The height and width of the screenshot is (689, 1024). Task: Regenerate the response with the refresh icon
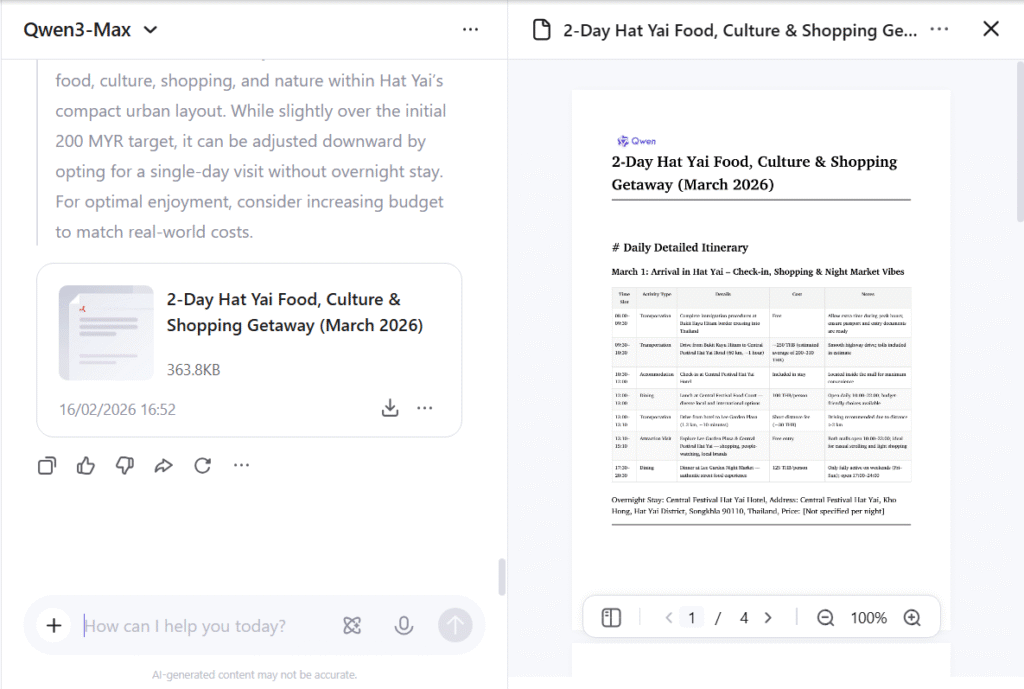(x=202, y=465)
